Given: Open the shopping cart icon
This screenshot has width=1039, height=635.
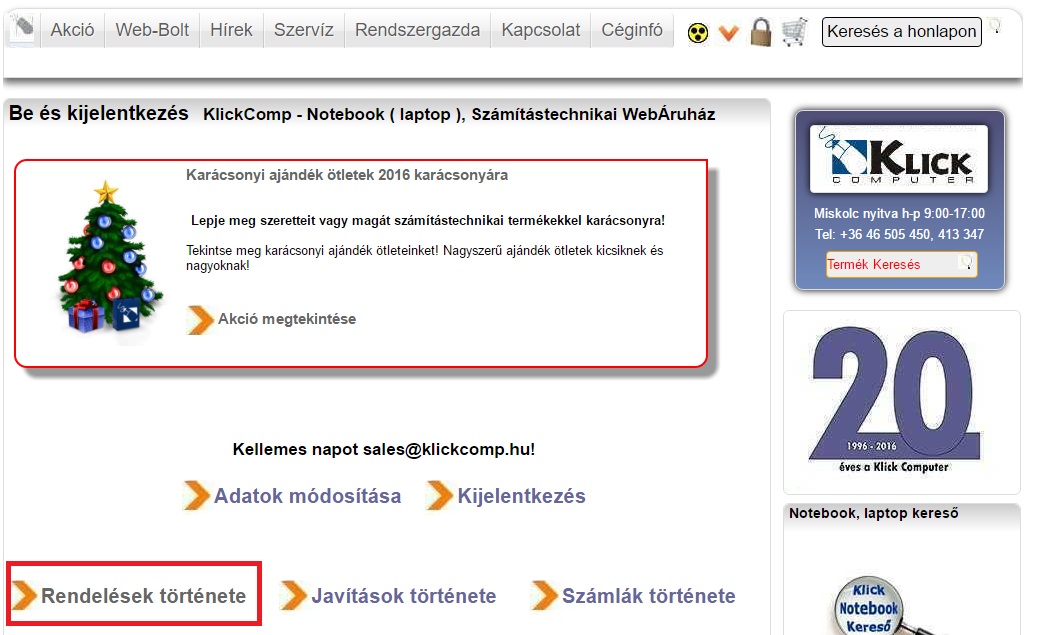Looking at the screenshot, I should coord(794,31).
